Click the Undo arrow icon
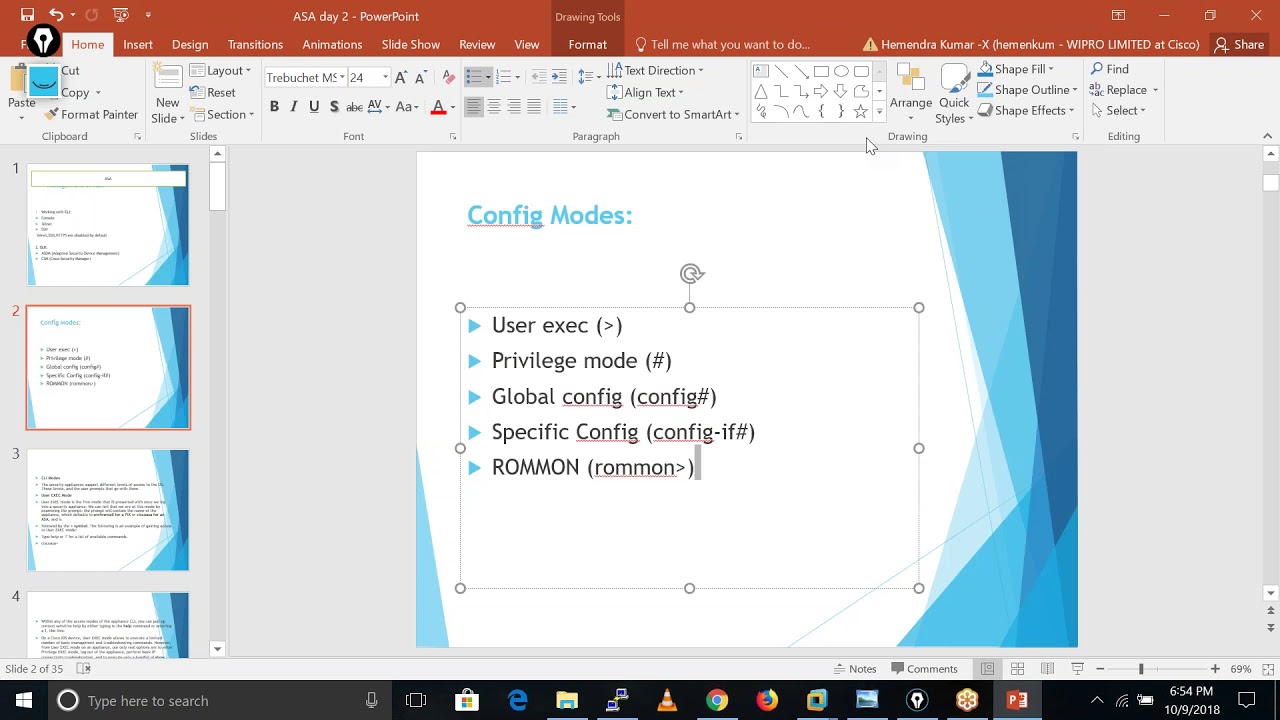 [x=57, y=15]
